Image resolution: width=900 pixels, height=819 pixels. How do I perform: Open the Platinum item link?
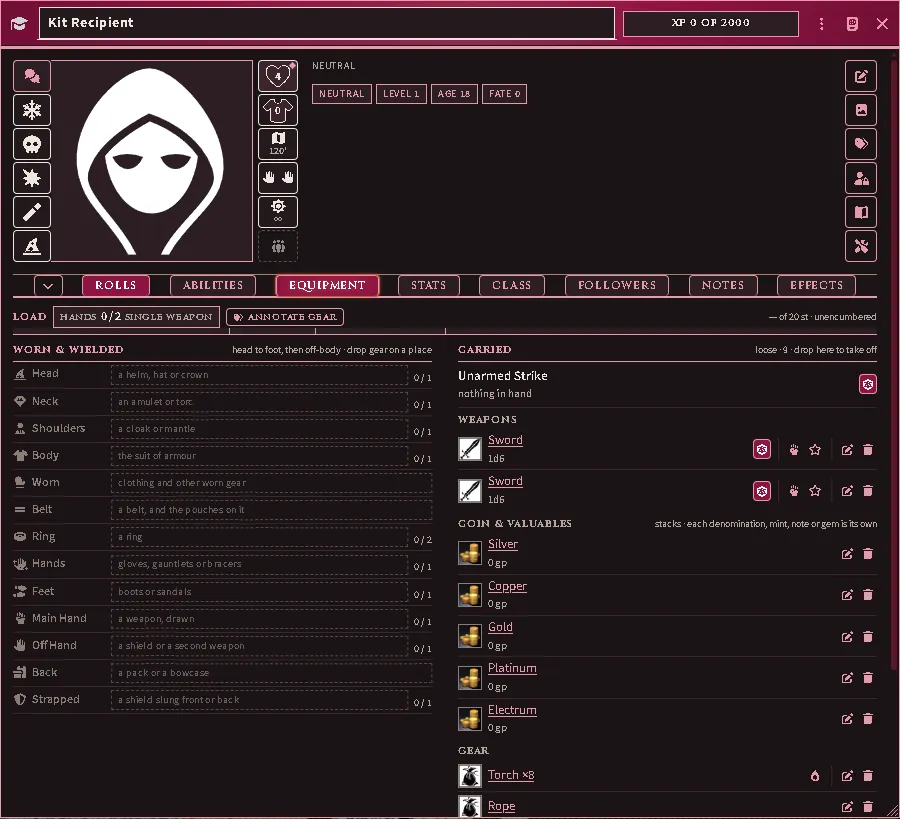pos(512,668)
